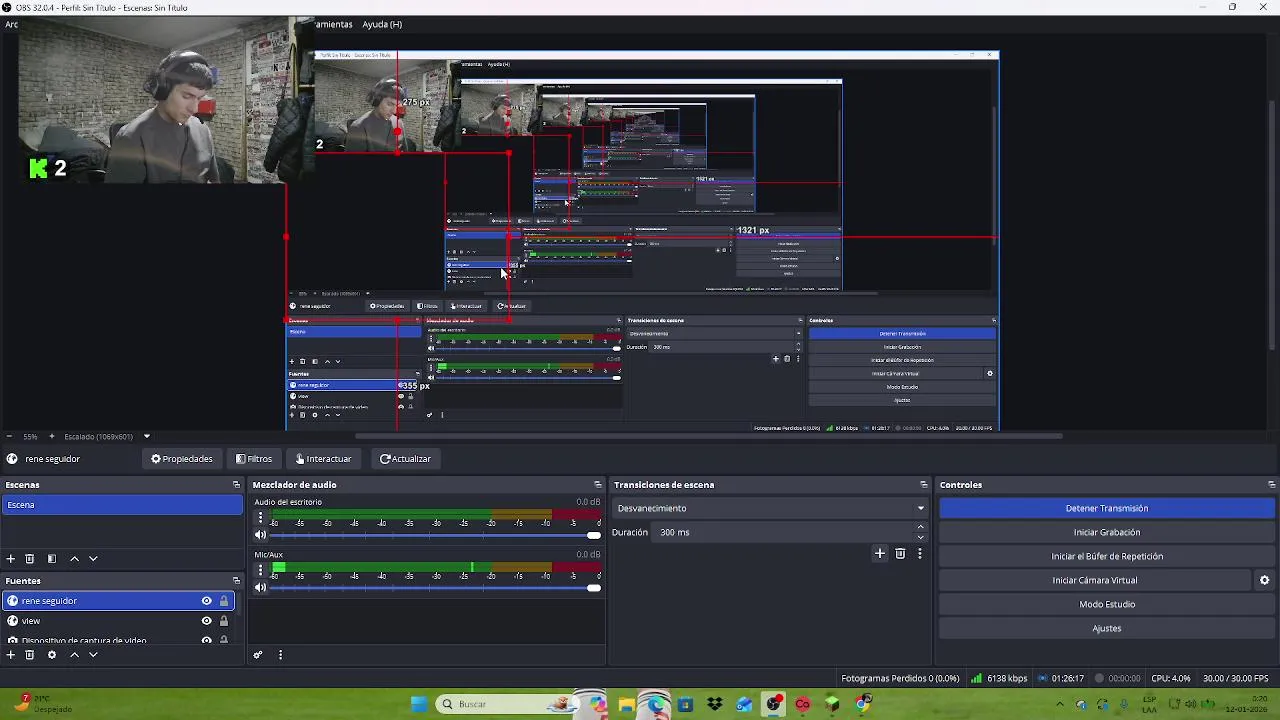
Task: Select Escena in scenes list
Action: tap(122, 505)
